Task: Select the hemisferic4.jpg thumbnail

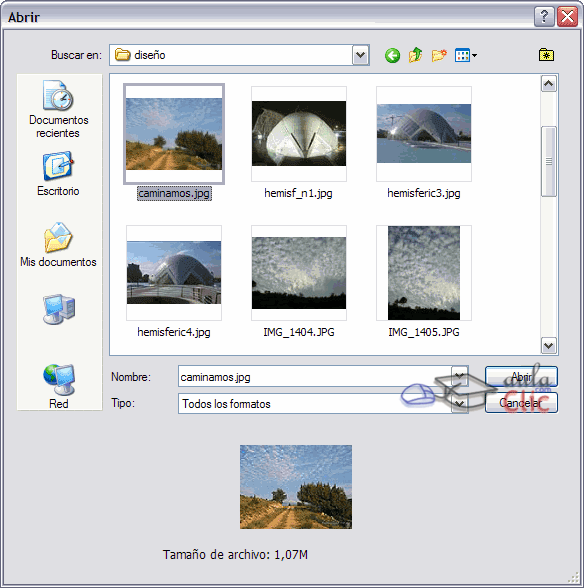Action: tap(174, 273)
